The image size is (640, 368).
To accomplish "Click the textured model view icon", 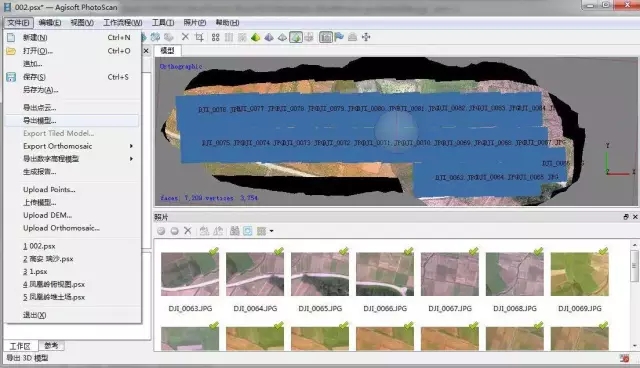I will 296,37.
